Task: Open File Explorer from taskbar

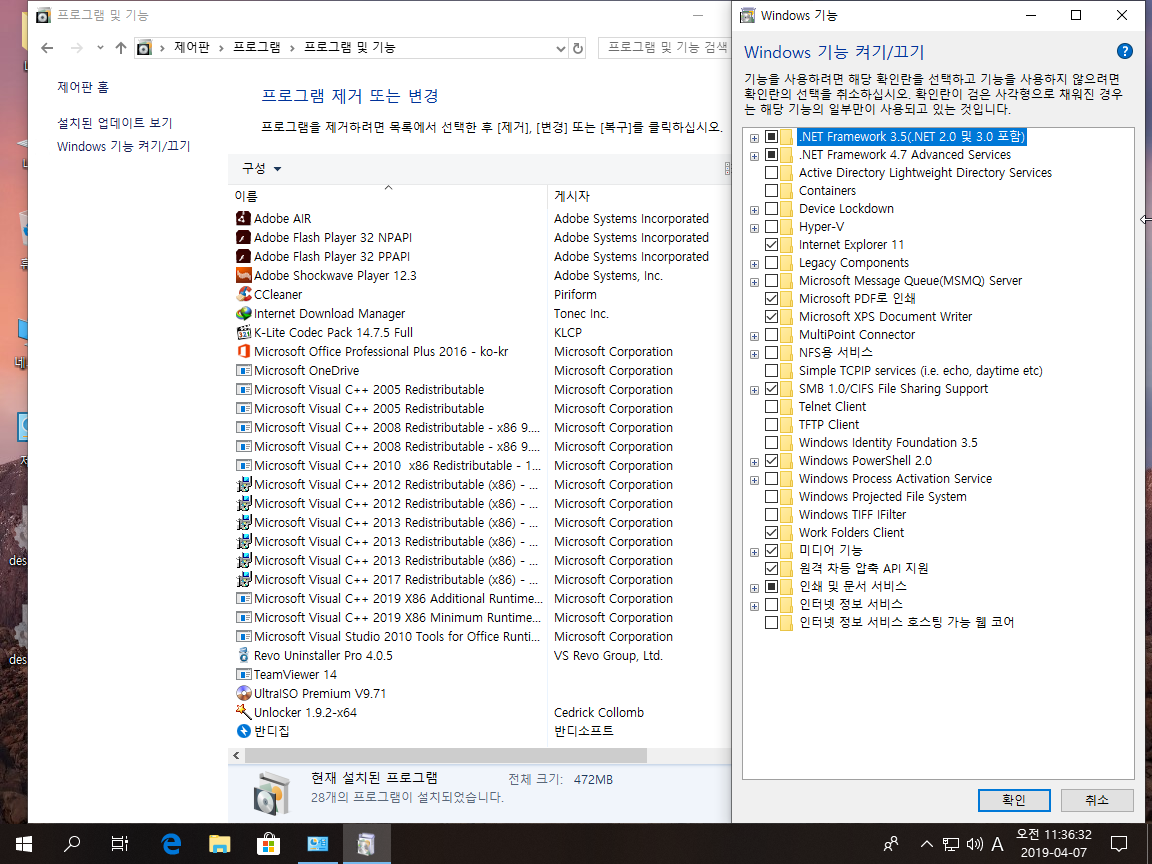Action: tap(220, 843)
